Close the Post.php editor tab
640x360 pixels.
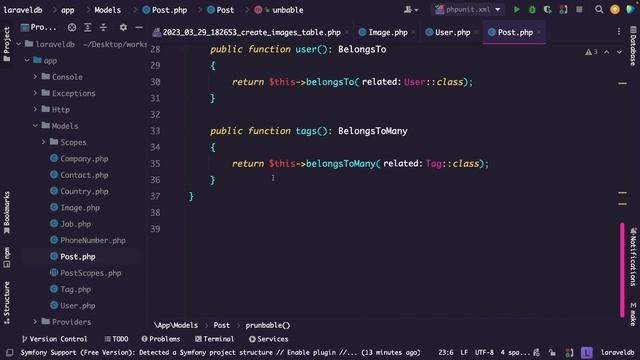(x=539, y=32)
